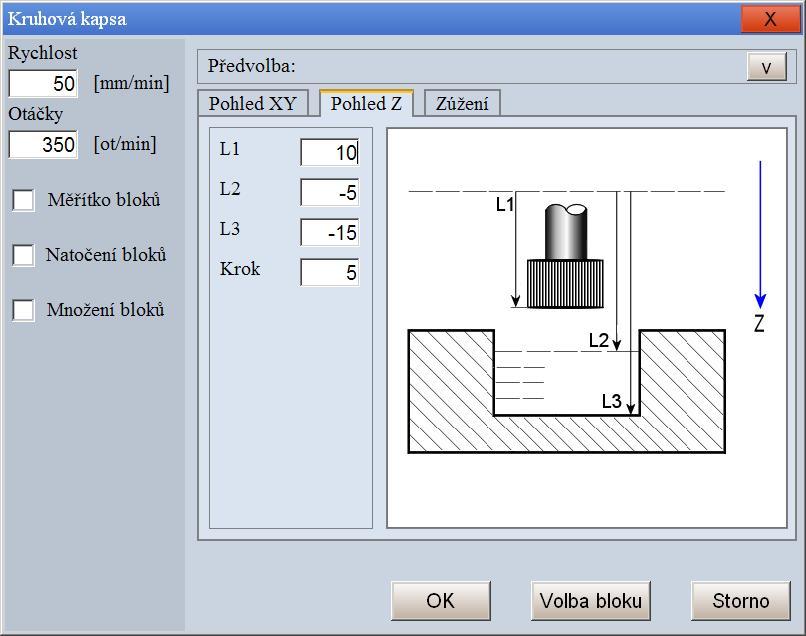The height and width of the screenshot is (636, 806).
Task: Focus the L3 value field
Action: click(329, 232)
